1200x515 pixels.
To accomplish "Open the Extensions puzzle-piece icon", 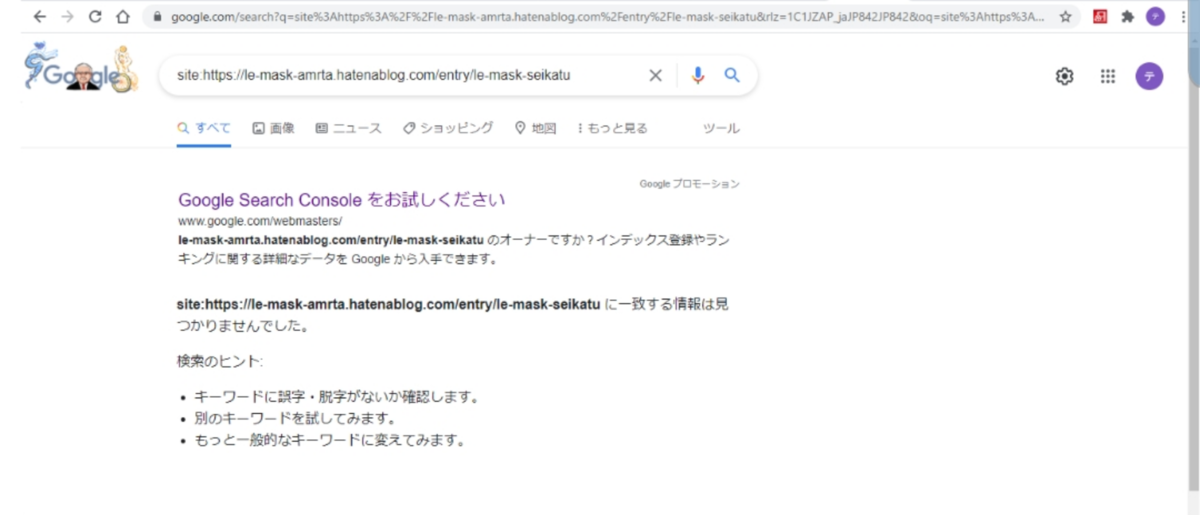I will click(x=1128, y=17).
